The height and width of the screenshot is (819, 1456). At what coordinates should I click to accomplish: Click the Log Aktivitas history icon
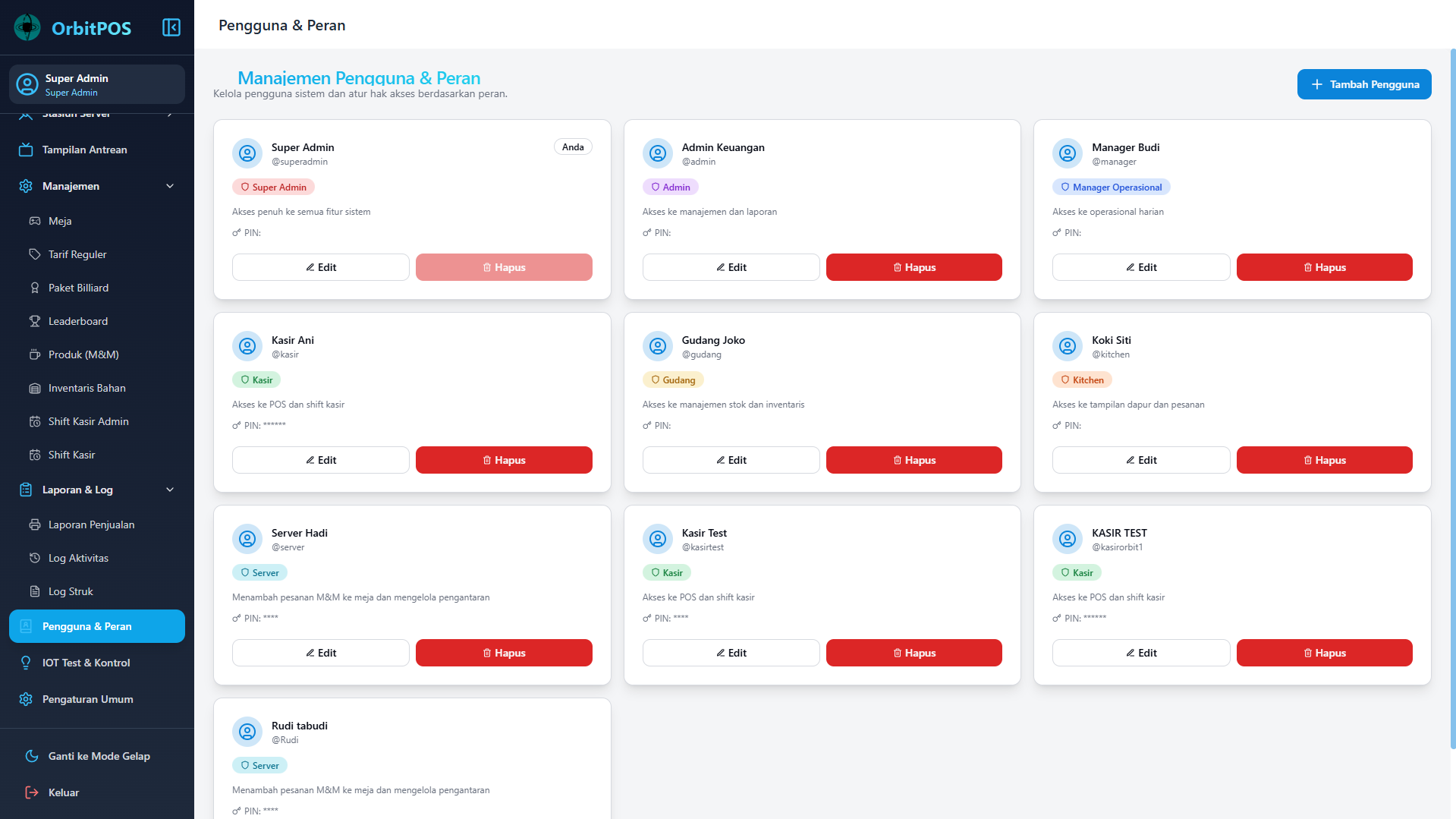35,558
